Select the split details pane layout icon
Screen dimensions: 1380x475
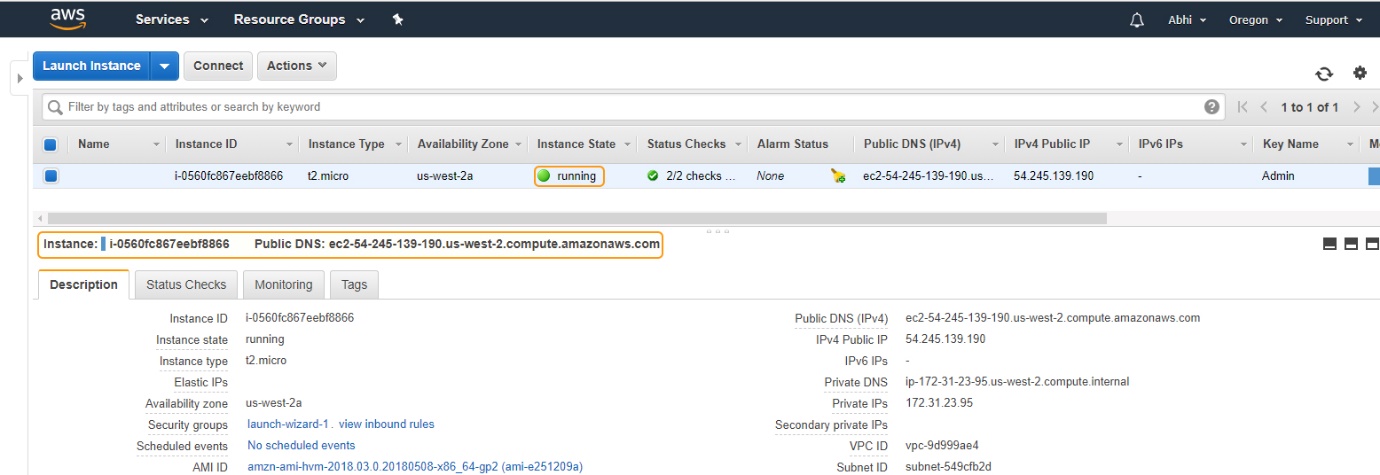1351,244
